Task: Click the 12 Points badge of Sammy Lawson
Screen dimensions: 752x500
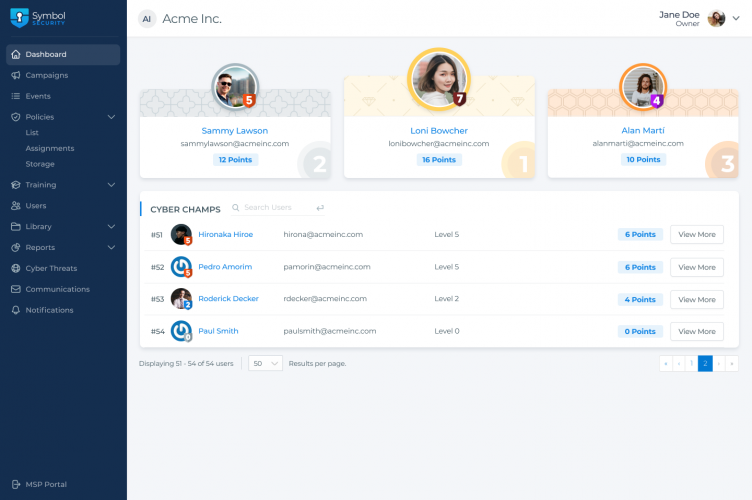Action: click(x=235, y=160)
